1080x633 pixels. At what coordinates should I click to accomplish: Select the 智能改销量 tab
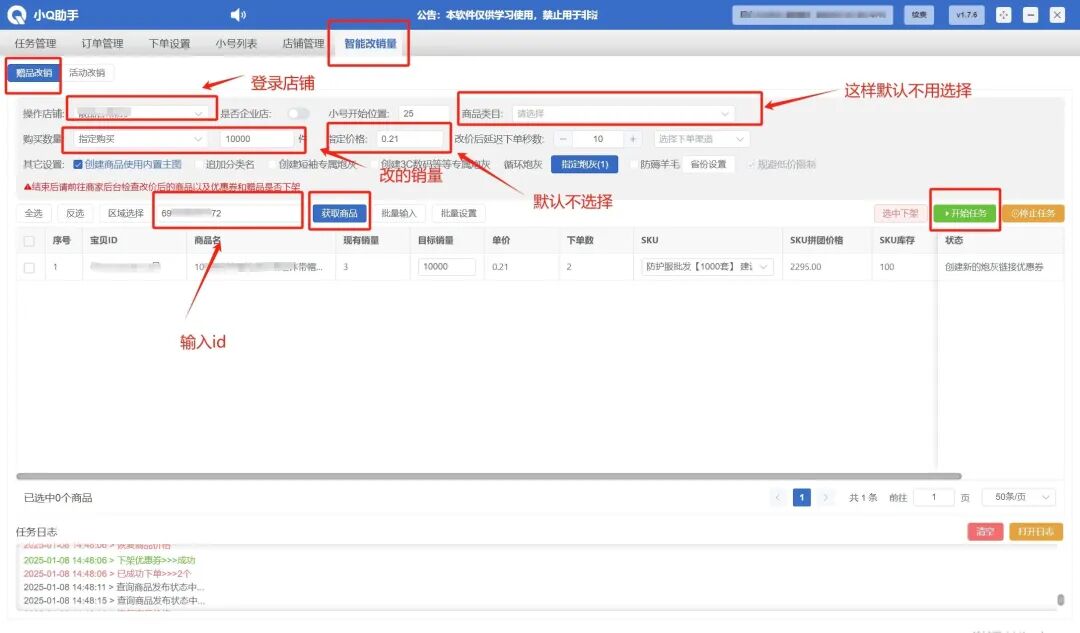click(x=371, y=43)
